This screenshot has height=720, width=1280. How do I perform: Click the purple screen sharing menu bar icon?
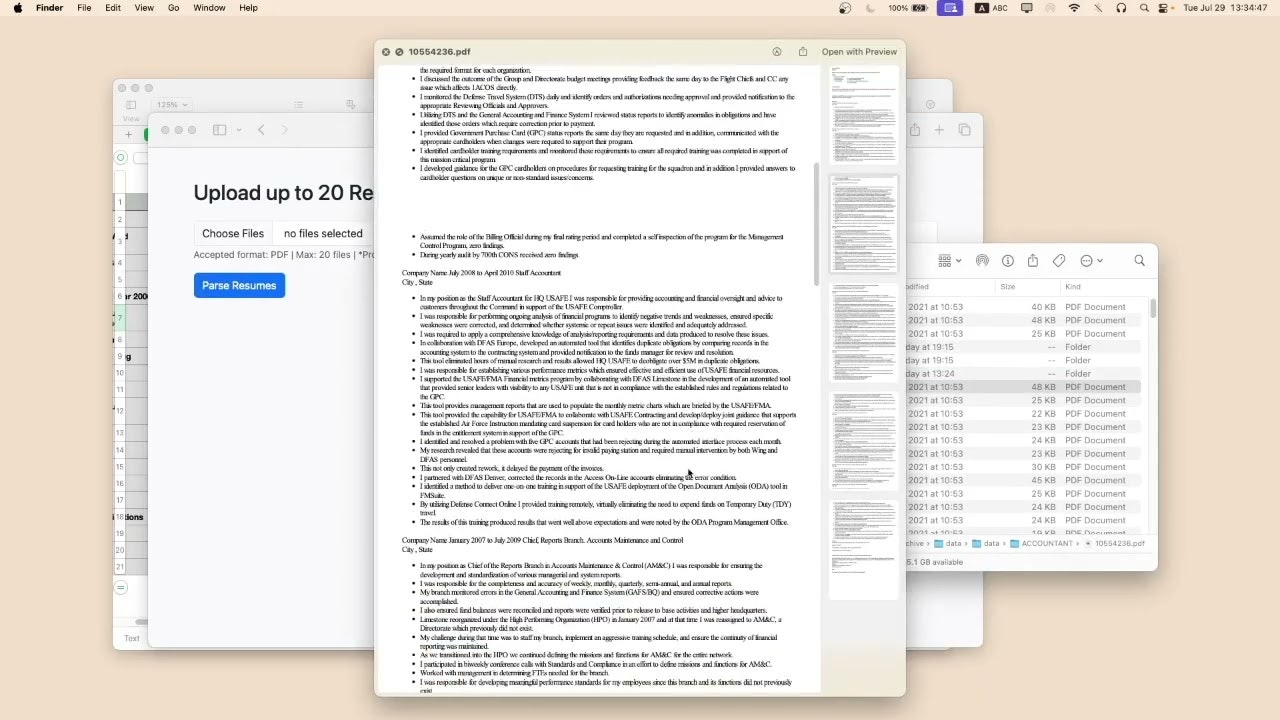(950, 8)
